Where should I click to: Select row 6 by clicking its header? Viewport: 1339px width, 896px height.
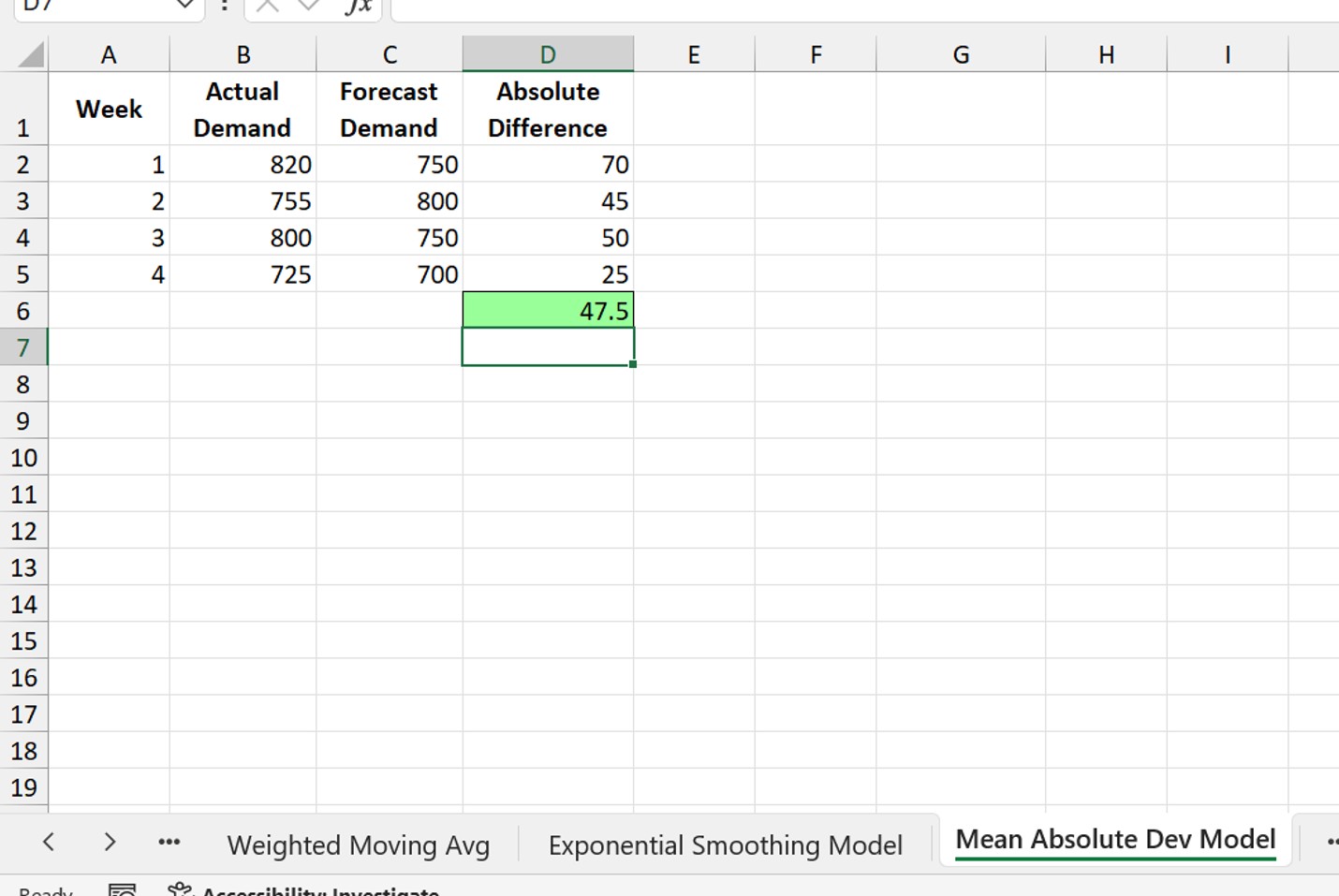click(23, 310)
